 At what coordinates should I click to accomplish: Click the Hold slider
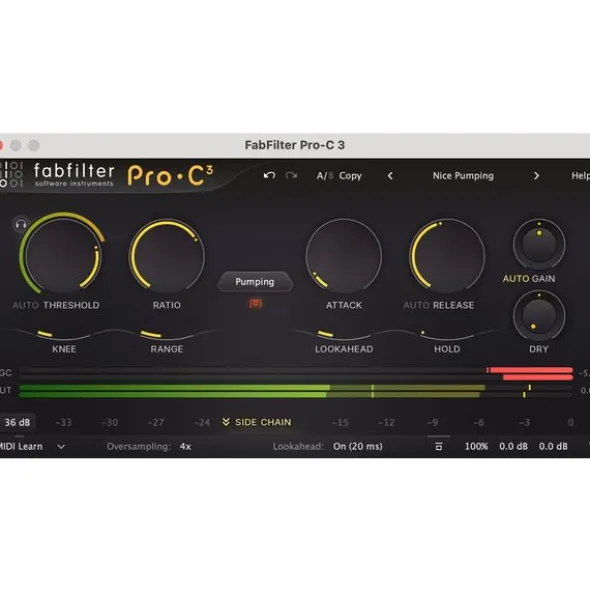point(447,334)
